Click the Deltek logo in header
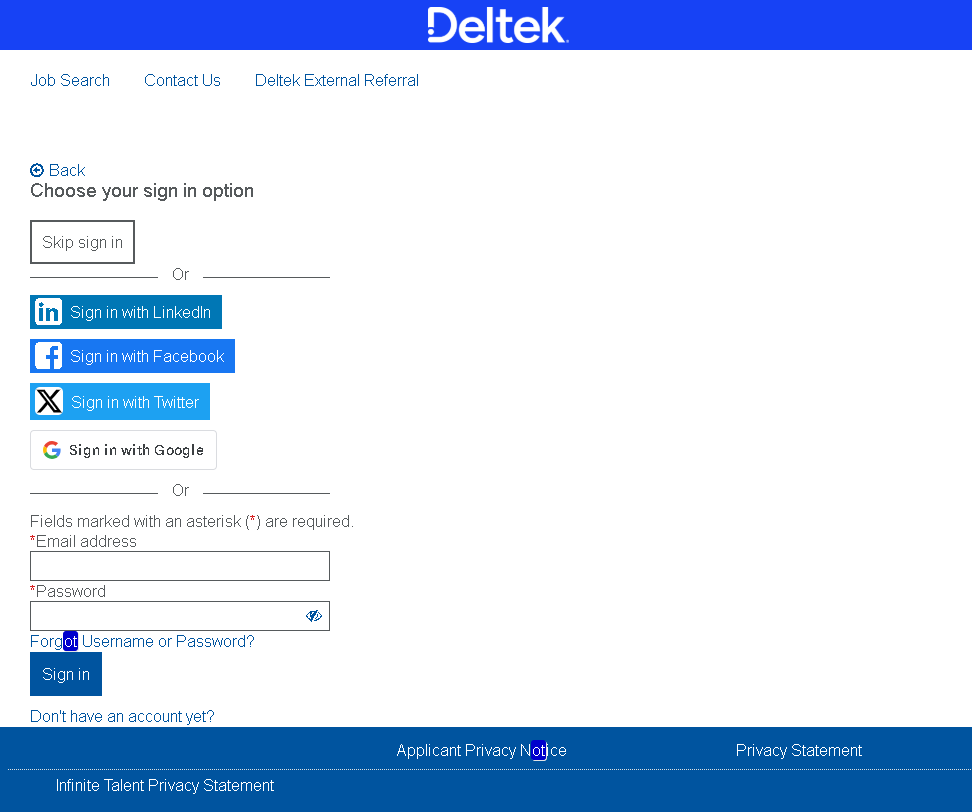972x812 pixels. (x=497, y=25)
